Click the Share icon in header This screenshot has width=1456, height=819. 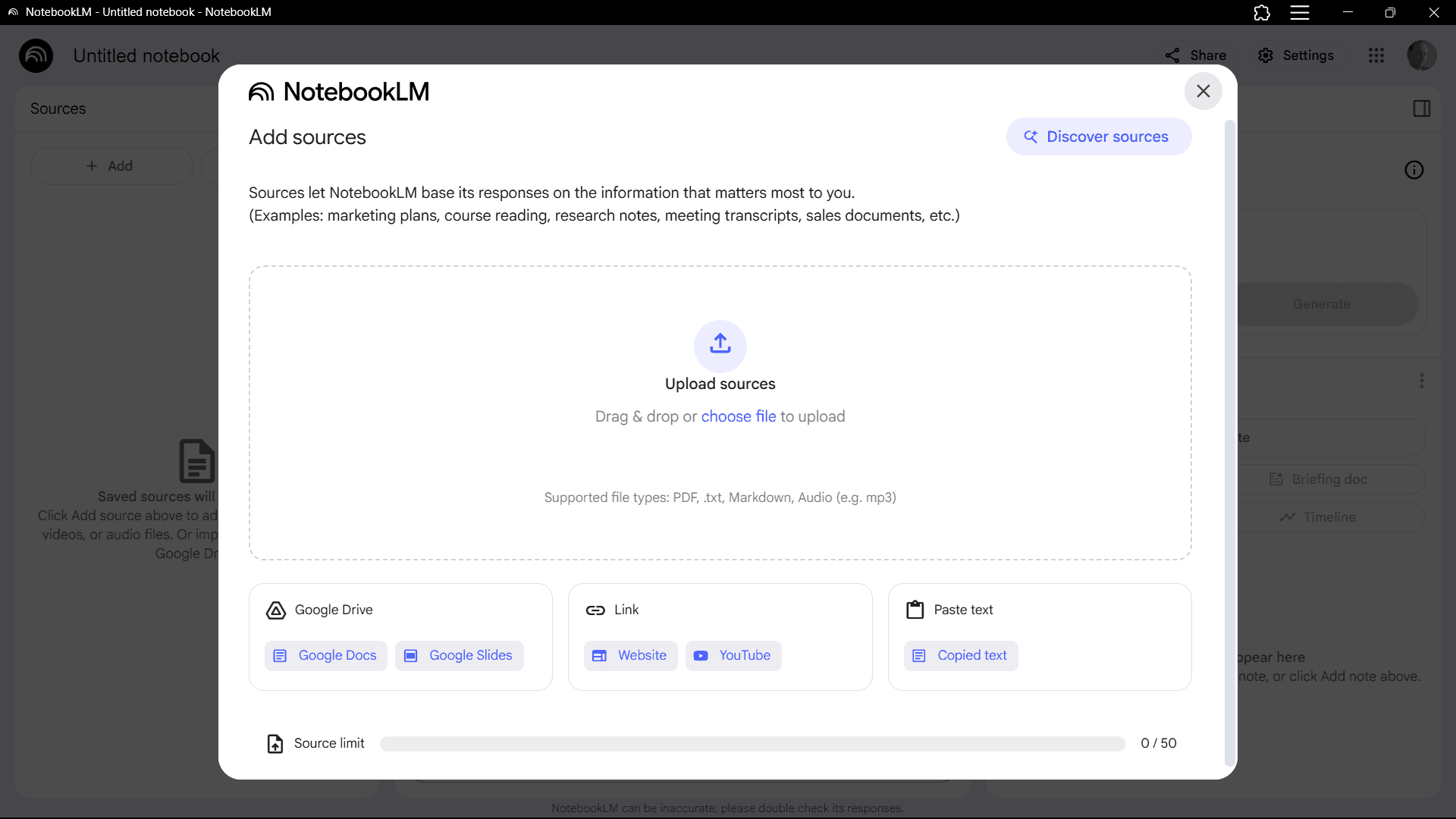(1172, 55)
